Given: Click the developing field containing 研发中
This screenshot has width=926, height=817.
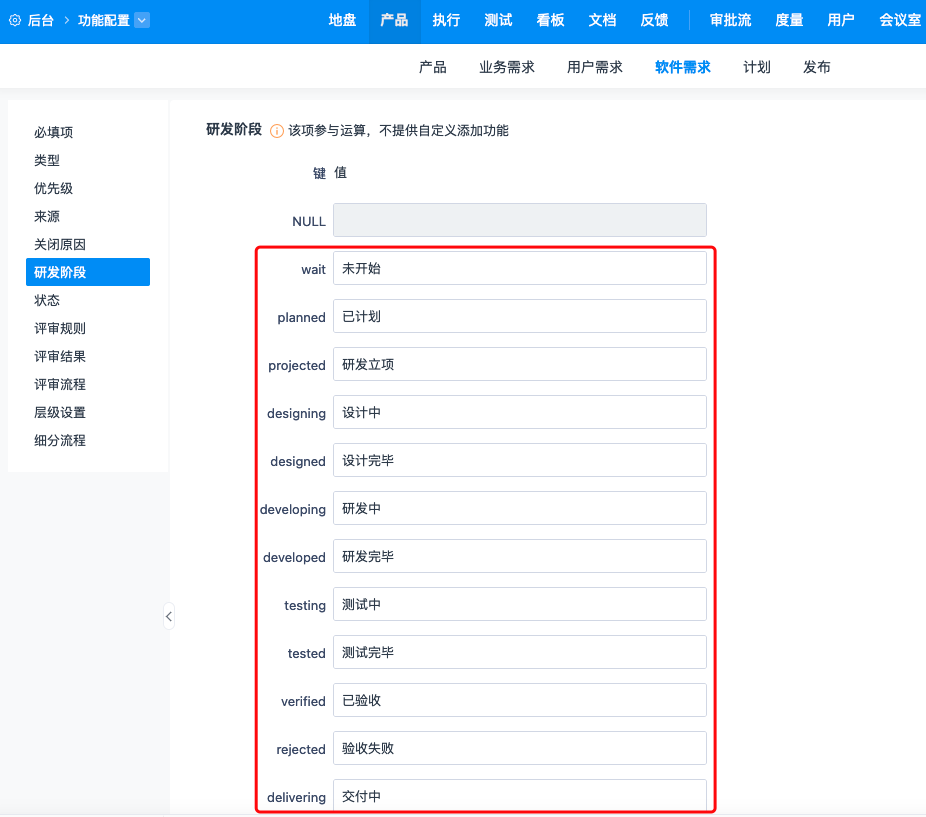Looking at the screenshot, I should click(x=520, y=508).
